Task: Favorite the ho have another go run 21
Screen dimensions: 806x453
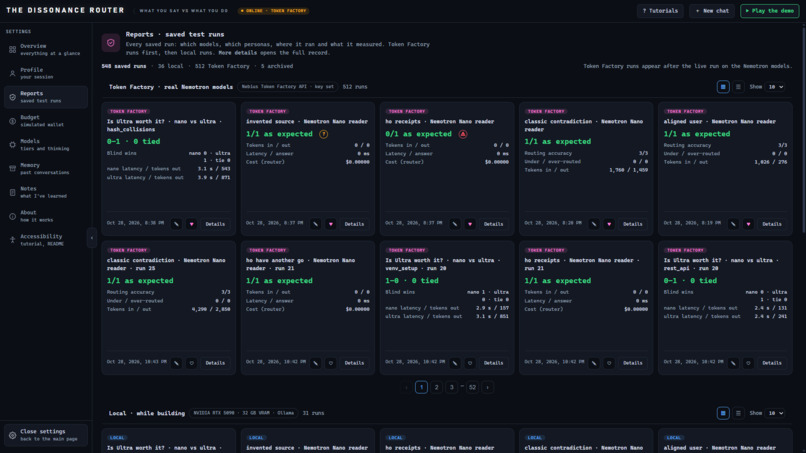Action: [331, 363]
